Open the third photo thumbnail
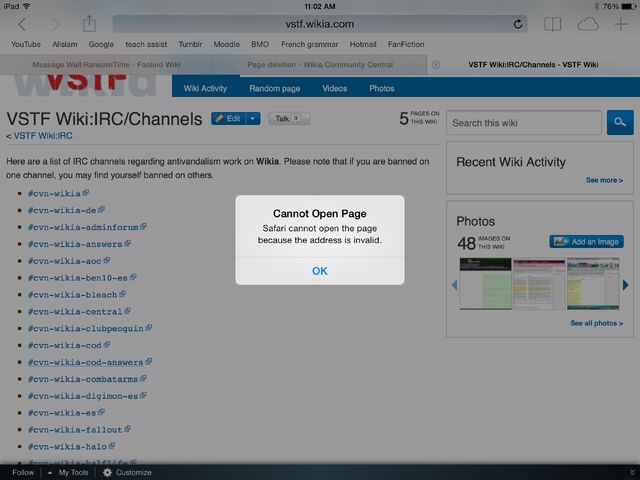 (x=593, y=283)
